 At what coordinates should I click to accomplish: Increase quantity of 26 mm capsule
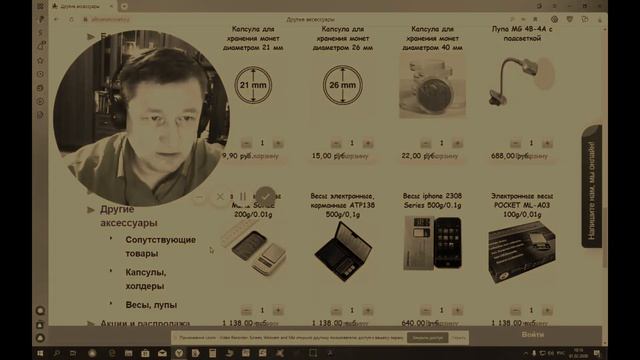point(368,143)
